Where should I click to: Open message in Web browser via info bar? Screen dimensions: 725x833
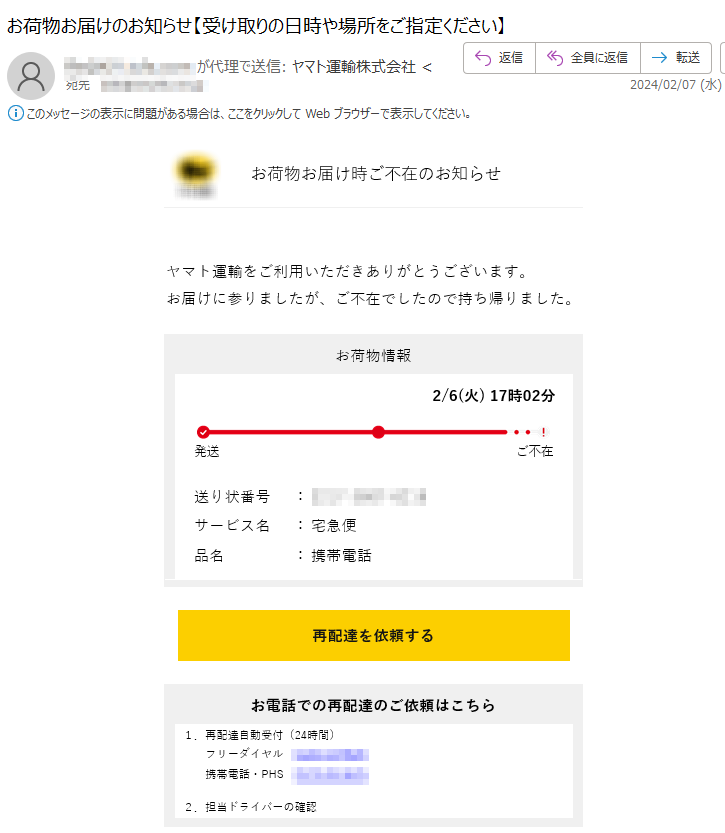248,113
